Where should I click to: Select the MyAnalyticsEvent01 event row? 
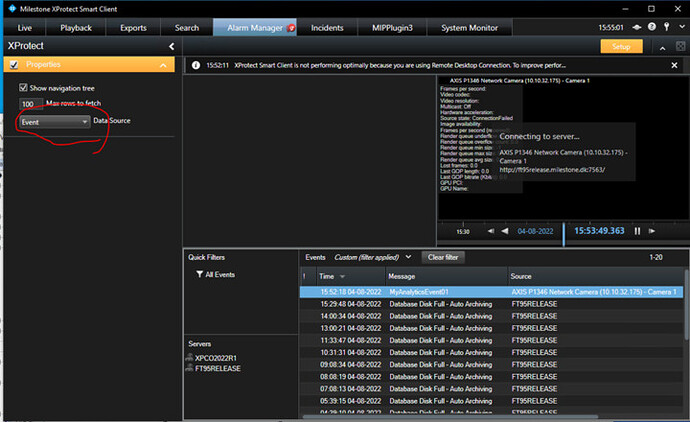point(491,292)
